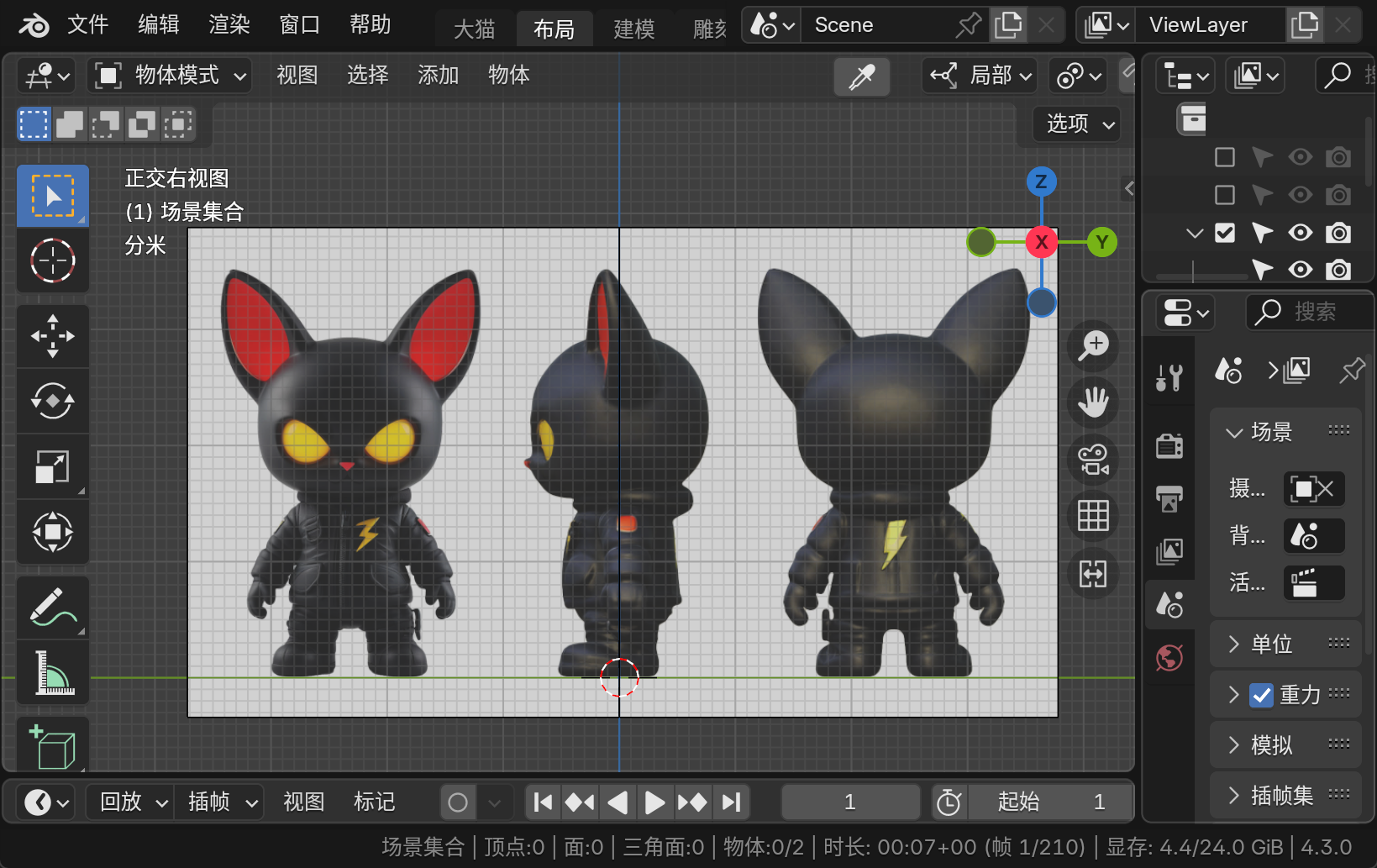This screenshot has width=1377, height=868.
Task: Open the 渲染 render menu
Action: (229, 25)
